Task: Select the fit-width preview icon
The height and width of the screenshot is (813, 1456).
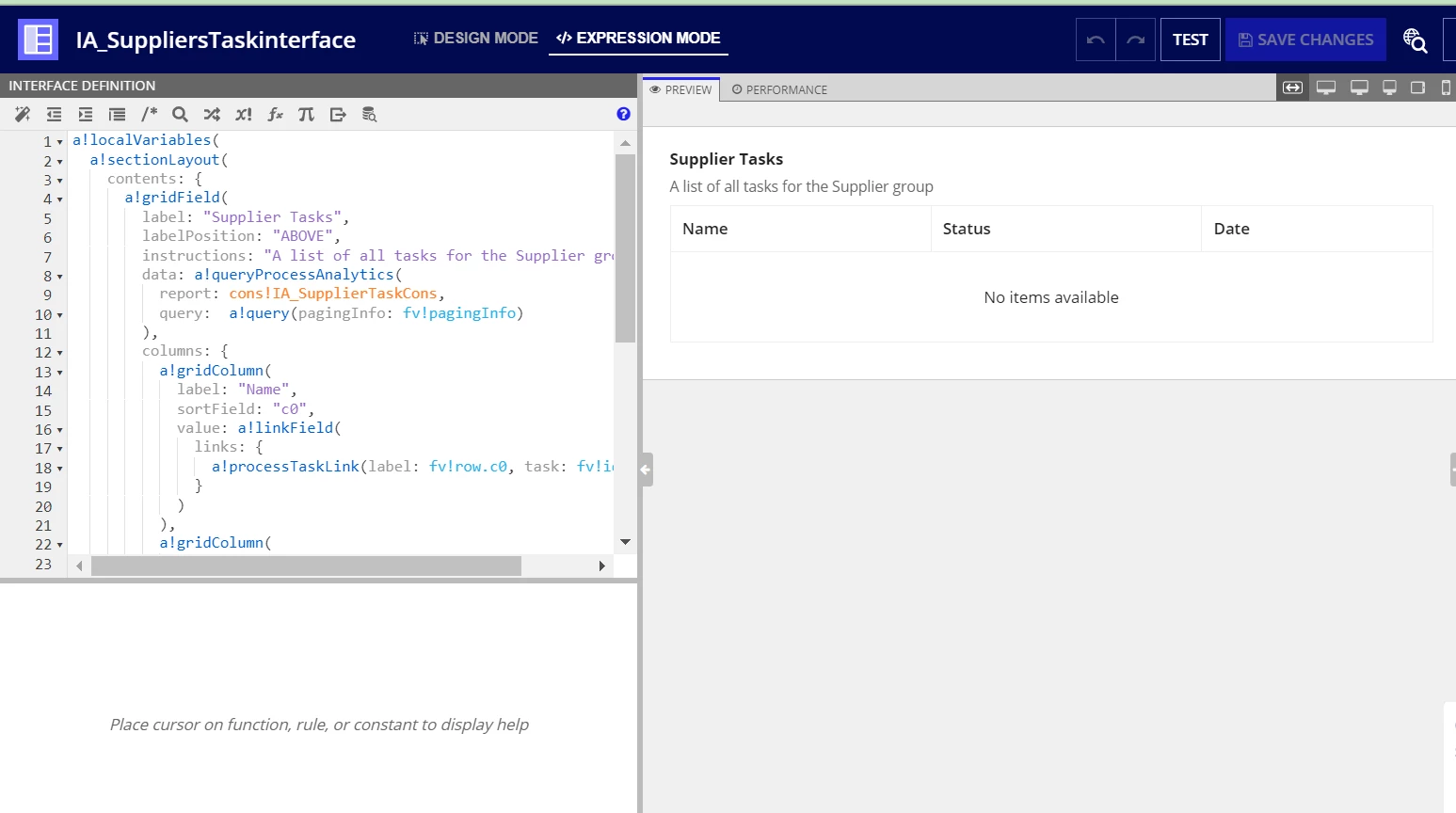Action: click(x=1293, y=88)
